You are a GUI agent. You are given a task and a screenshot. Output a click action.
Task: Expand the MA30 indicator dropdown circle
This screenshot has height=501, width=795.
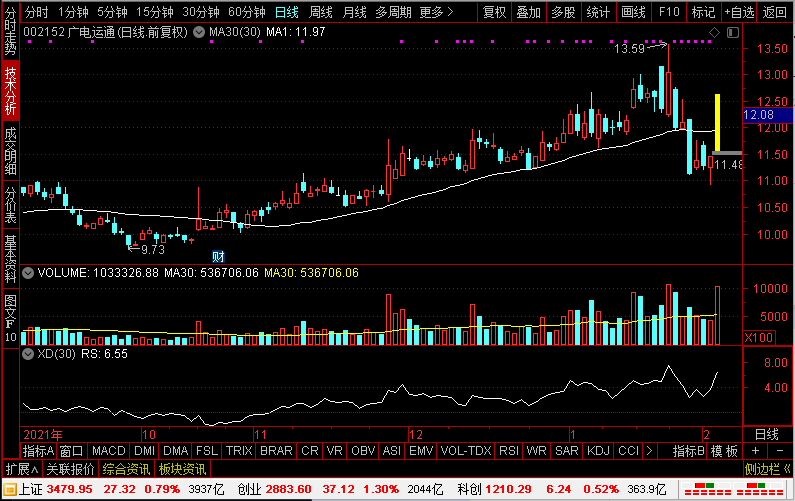(x=199, y=32)
